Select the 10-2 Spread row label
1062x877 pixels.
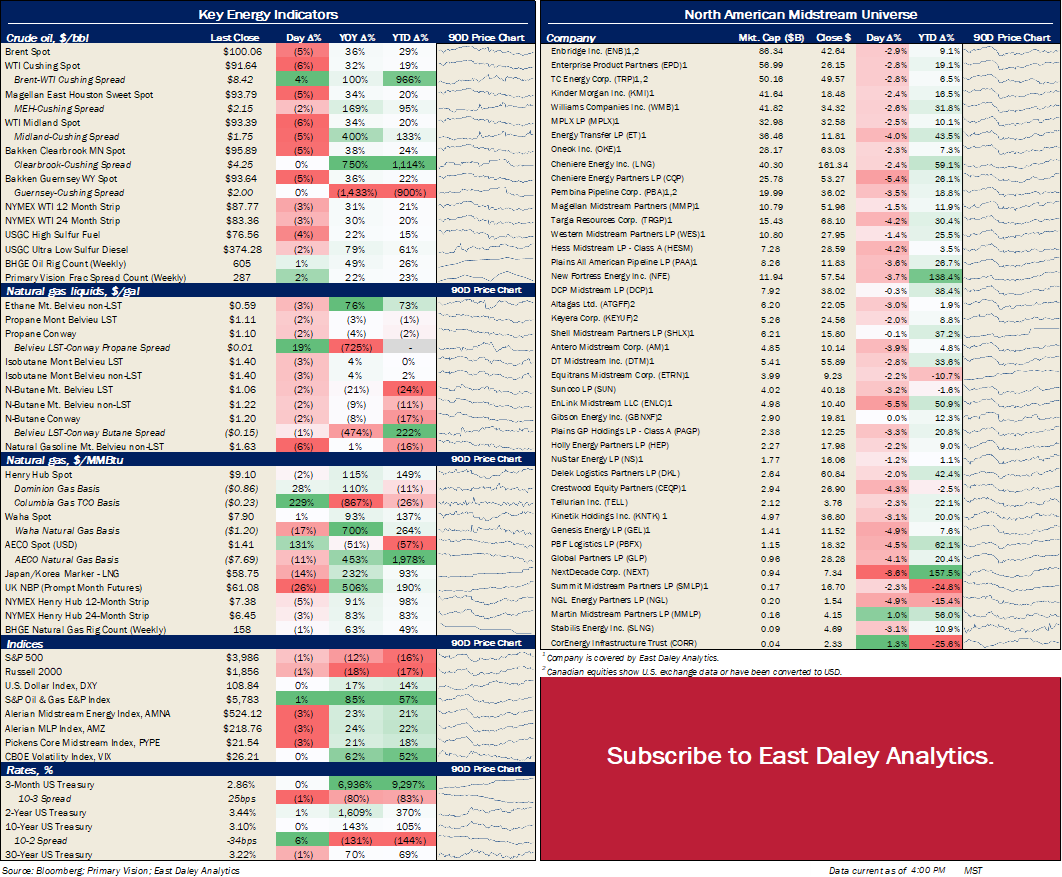41,840
